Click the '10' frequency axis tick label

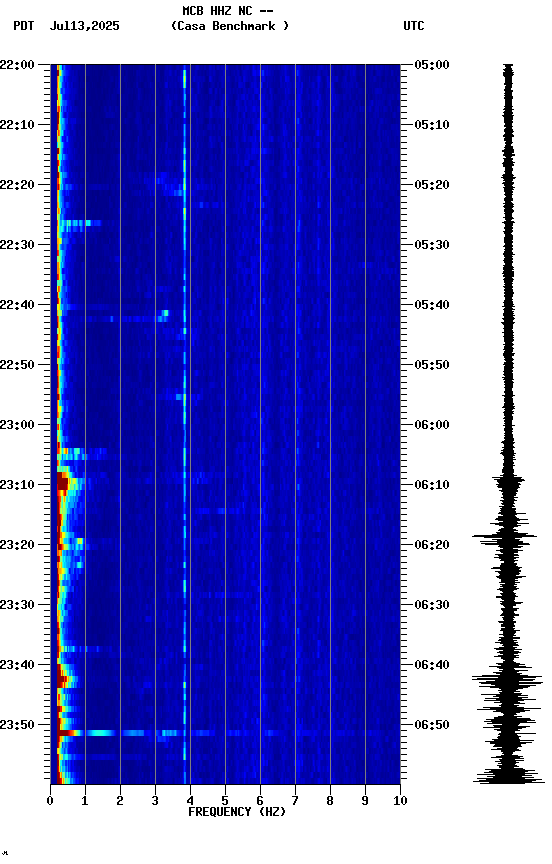pyautogui.click(x=400, y=801)
